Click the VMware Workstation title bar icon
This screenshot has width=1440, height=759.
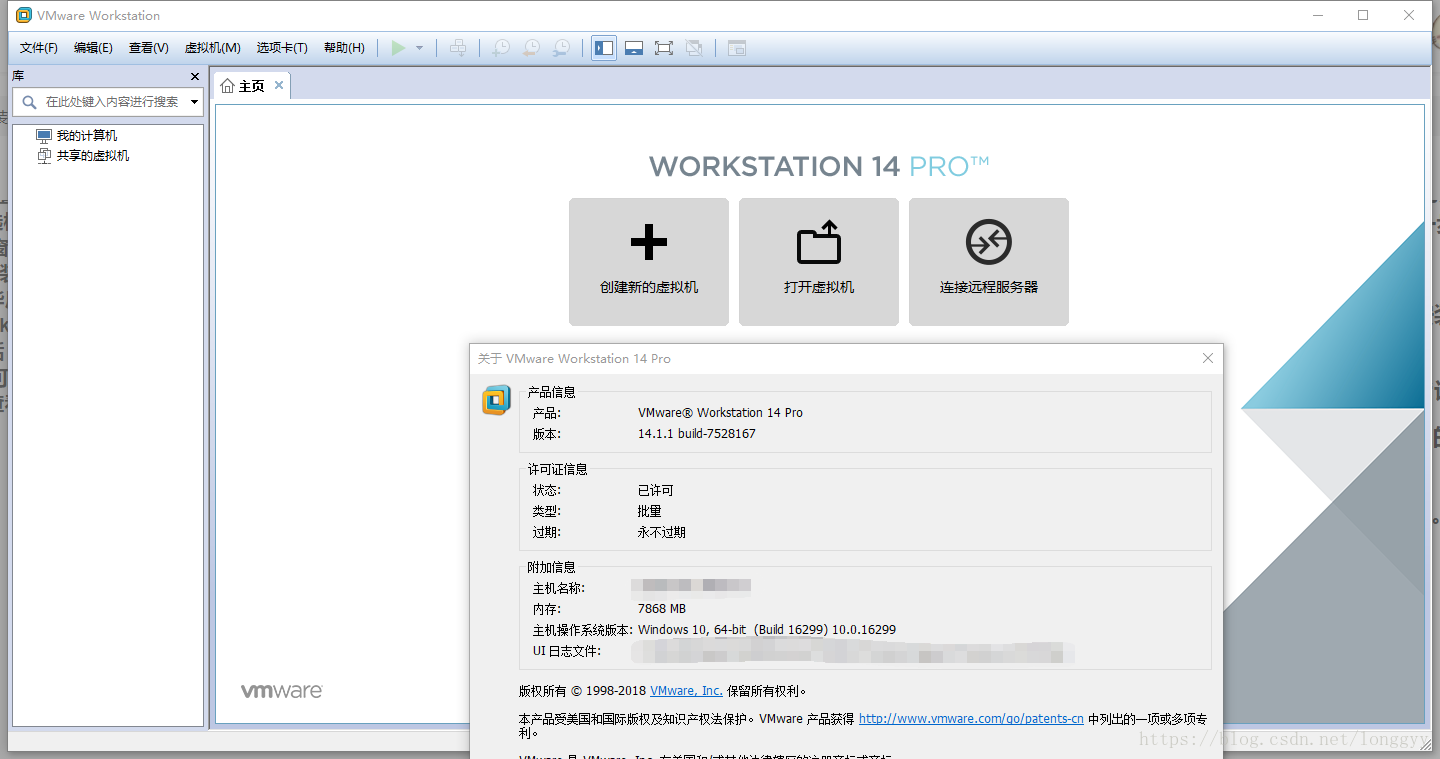[x=23, y=15]
